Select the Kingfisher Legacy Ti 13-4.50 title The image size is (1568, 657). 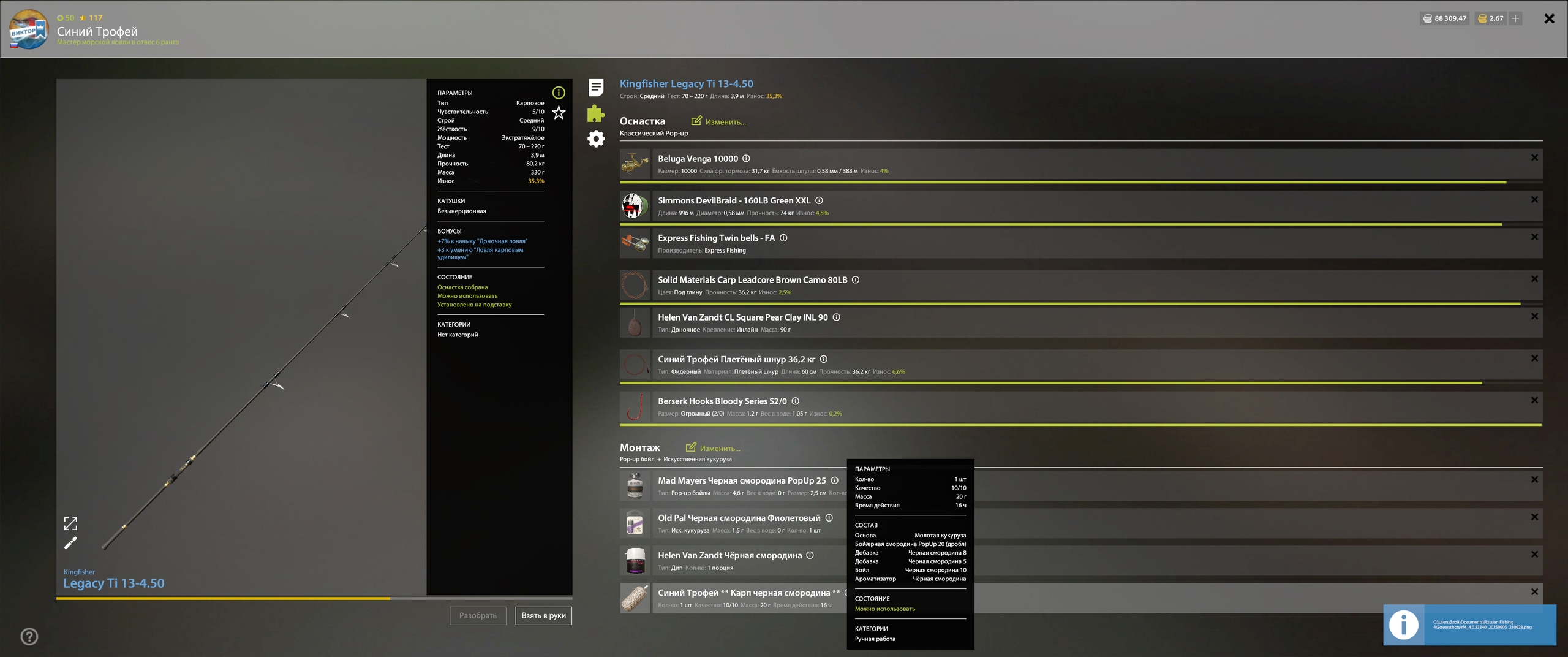[686, 83]
